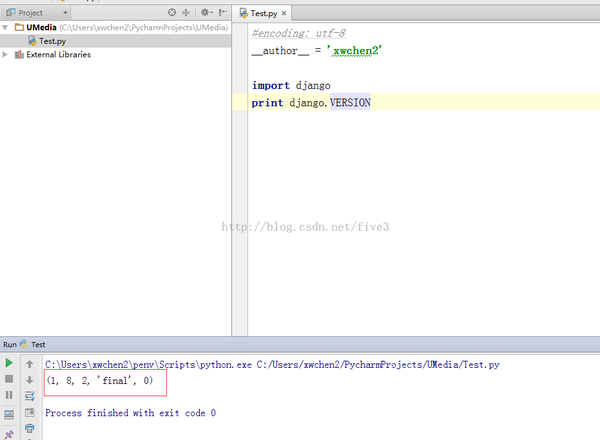Select Test.py in the project tree
This screenshot has width=600, height=440.
(x=52, y=41)
